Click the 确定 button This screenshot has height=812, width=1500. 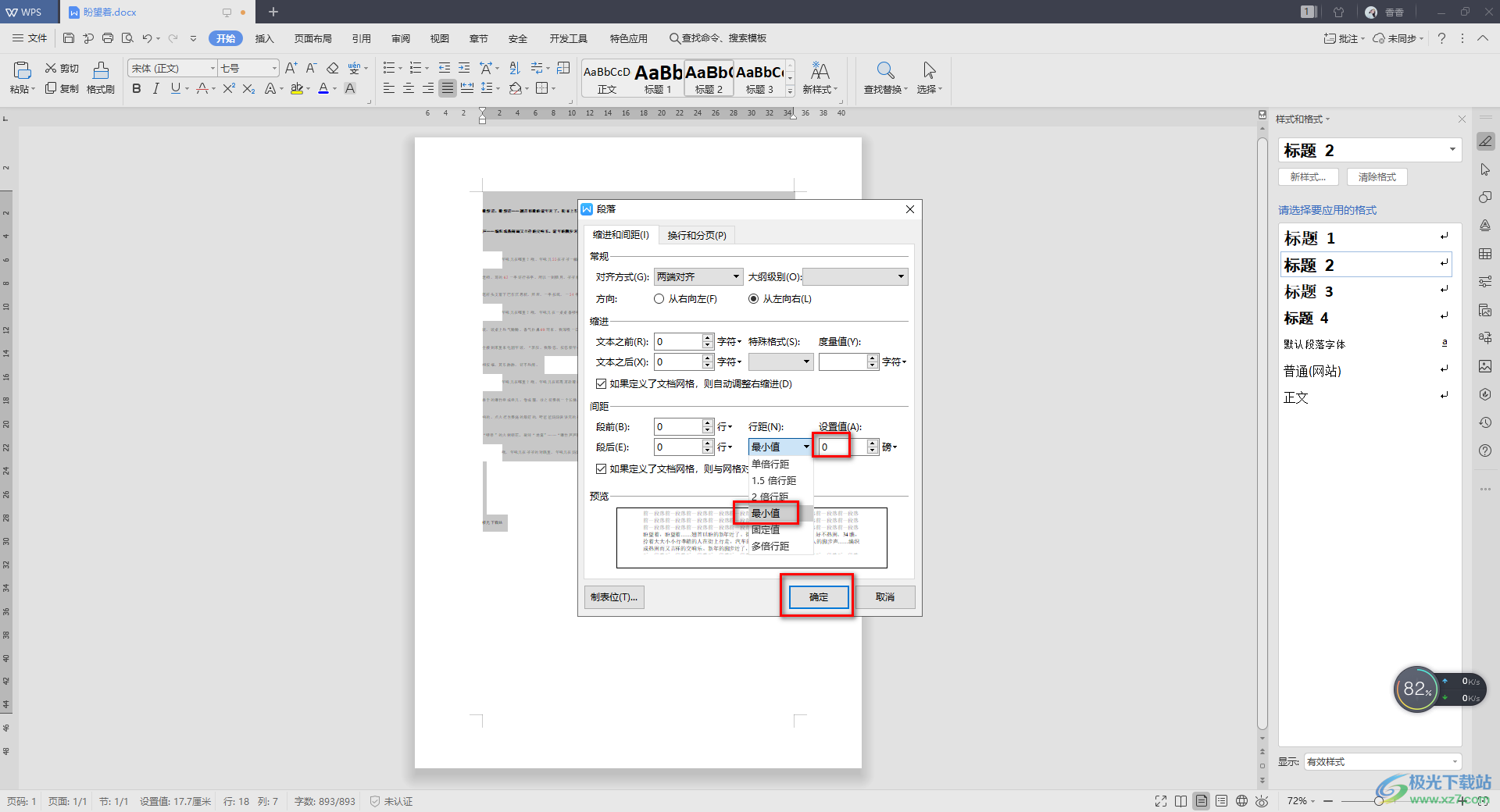point(819,597)
